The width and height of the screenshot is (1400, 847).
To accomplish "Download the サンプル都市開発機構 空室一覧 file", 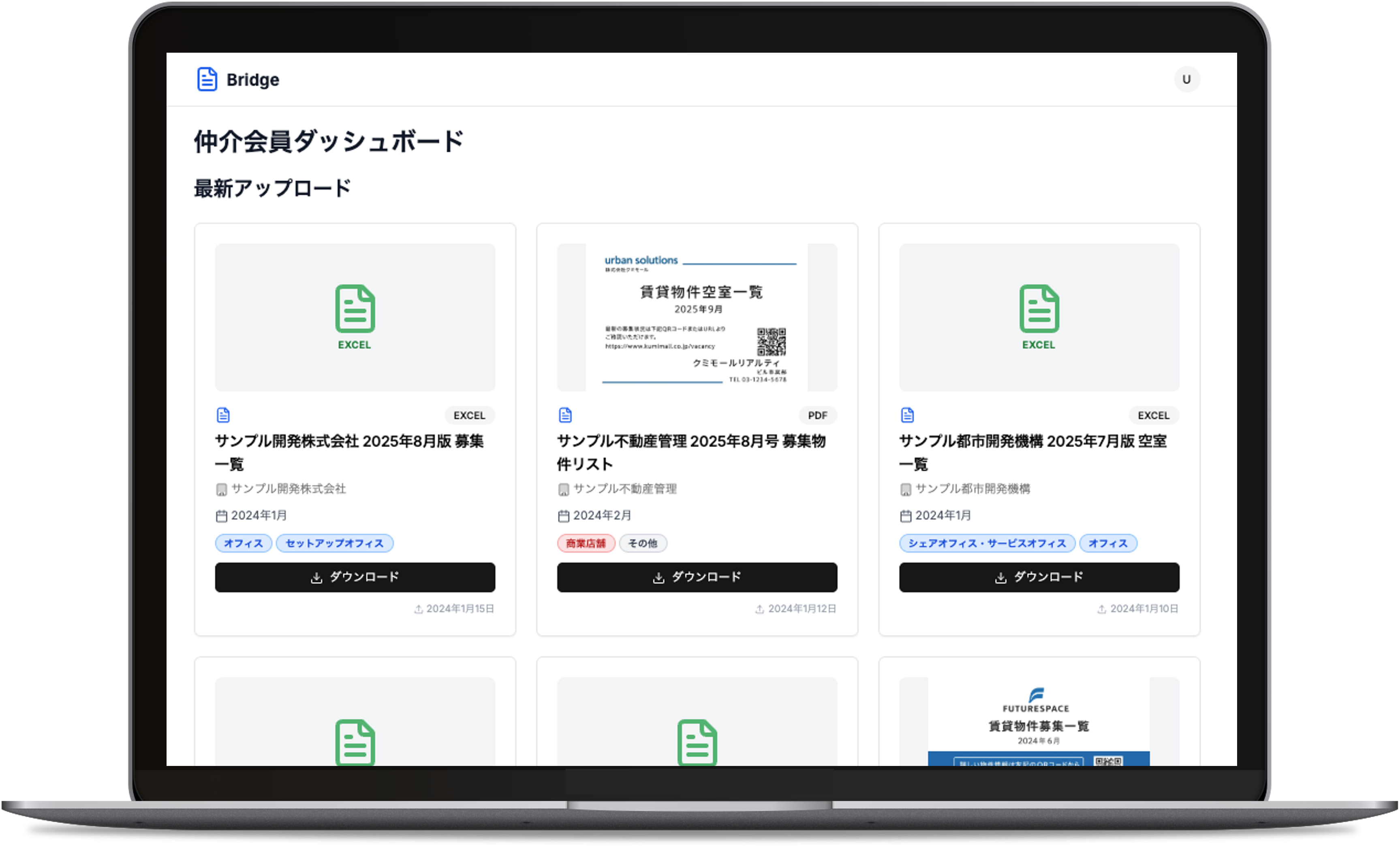I will click(x=1039, y=577).
